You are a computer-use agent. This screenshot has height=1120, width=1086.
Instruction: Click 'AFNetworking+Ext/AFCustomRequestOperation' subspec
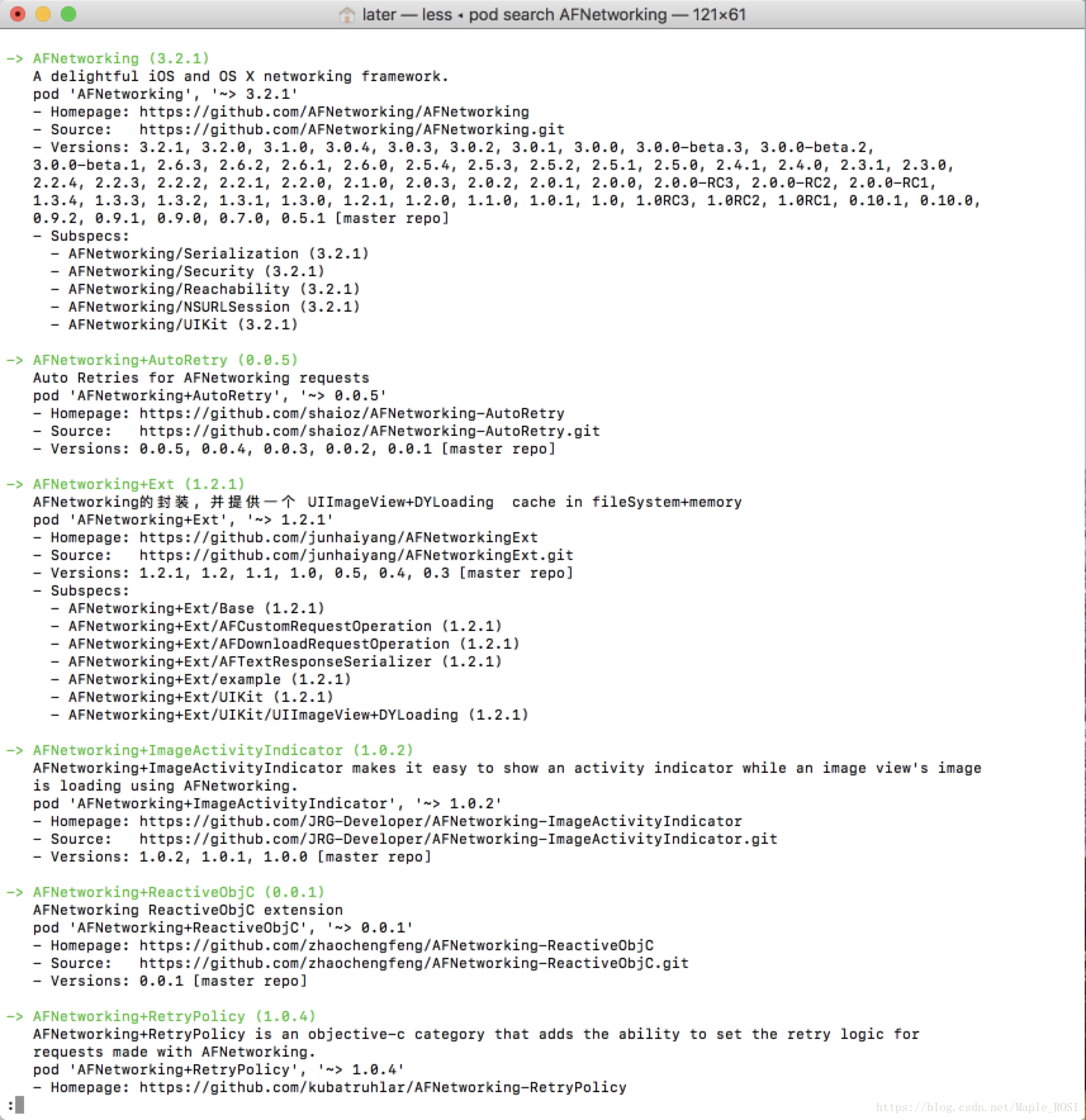pyautogui.click(x=285, y=626)
